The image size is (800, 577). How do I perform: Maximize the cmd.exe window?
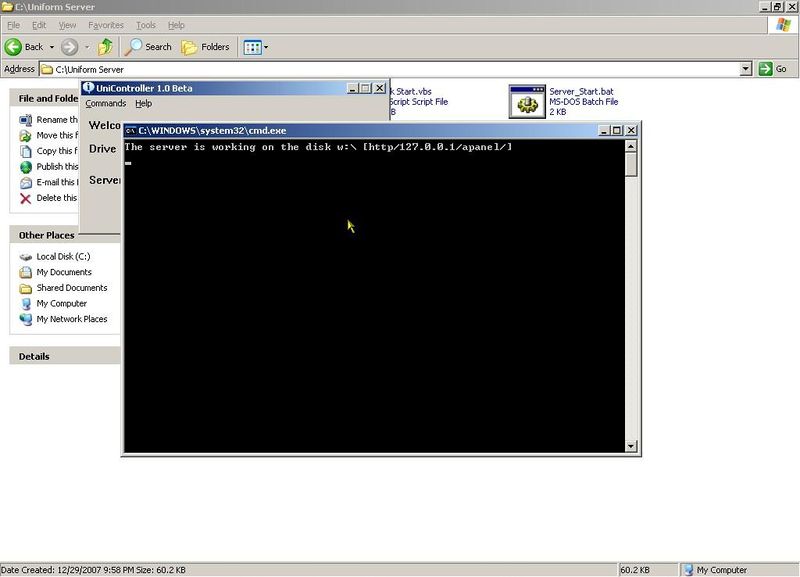pos(617,131)
